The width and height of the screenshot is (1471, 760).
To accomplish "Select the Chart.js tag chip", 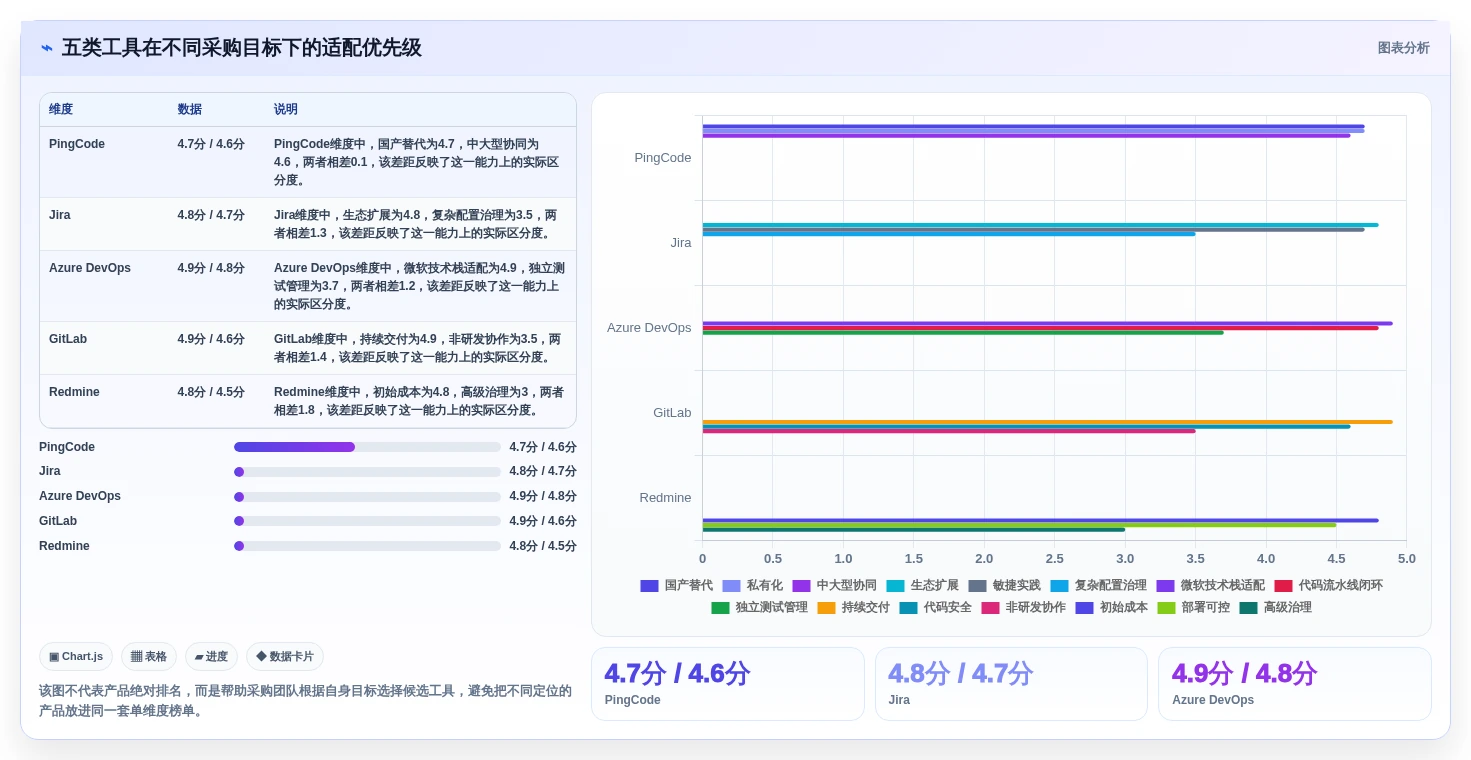I will [x=76, y=657].
